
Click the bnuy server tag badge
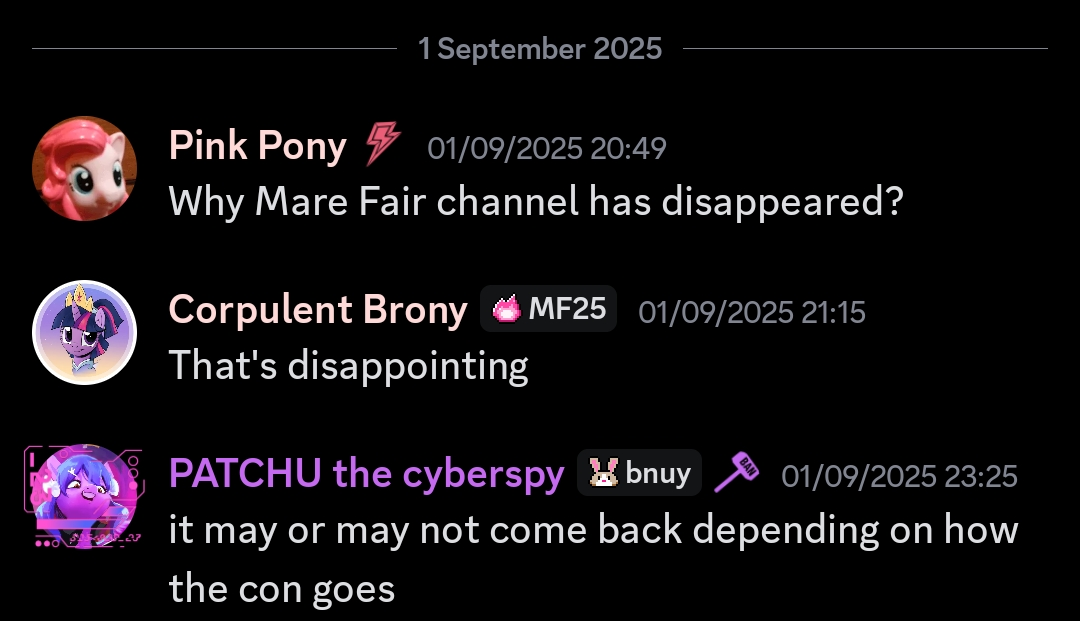639,473
